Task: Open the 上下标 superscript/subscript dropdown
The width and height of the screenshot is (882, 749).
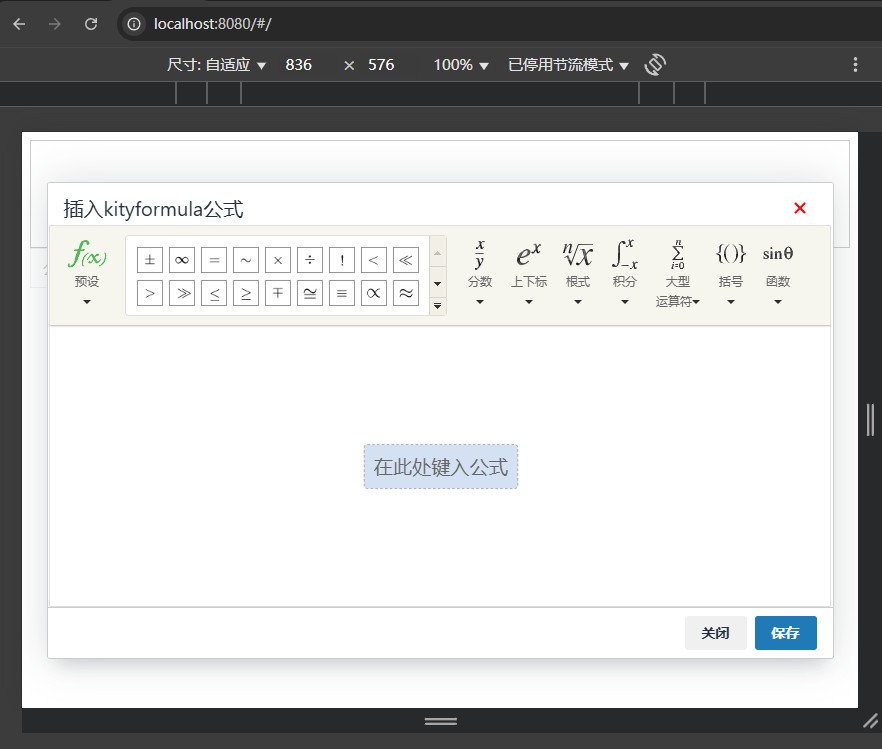Action: point(529,273)
